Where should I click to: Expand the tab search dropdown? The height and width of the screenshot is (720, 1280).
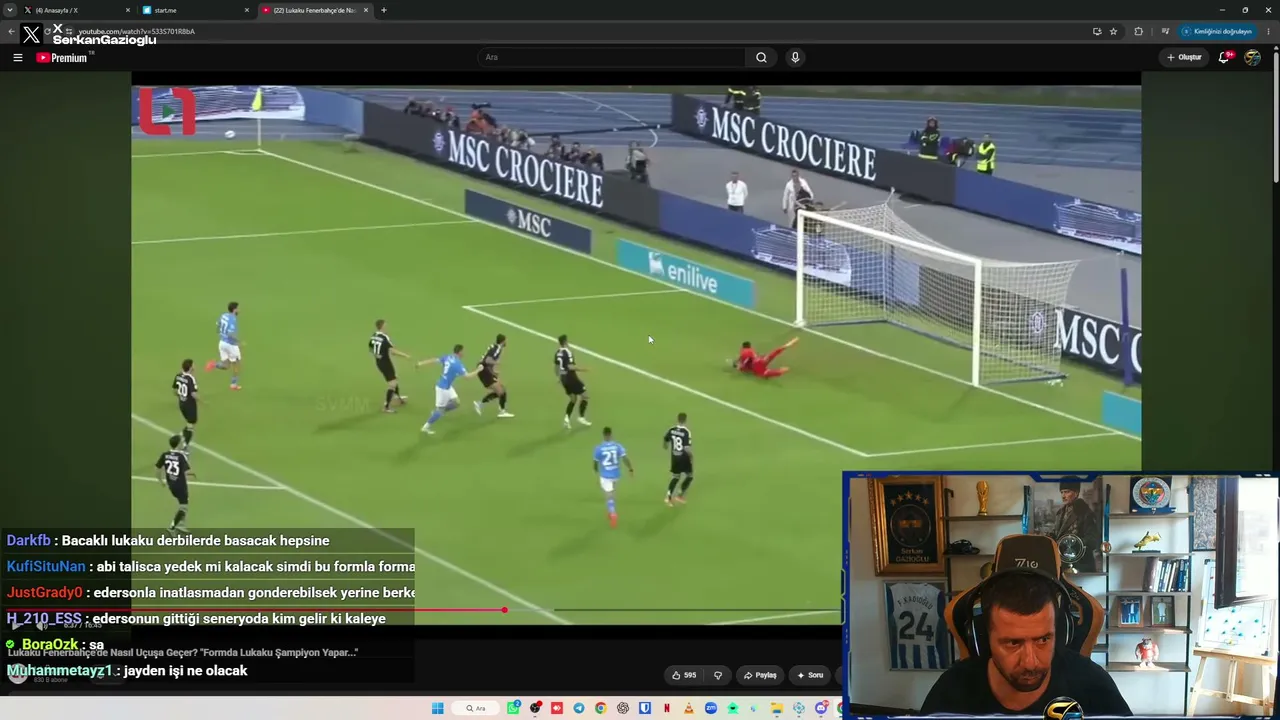(x=10, y=10)
